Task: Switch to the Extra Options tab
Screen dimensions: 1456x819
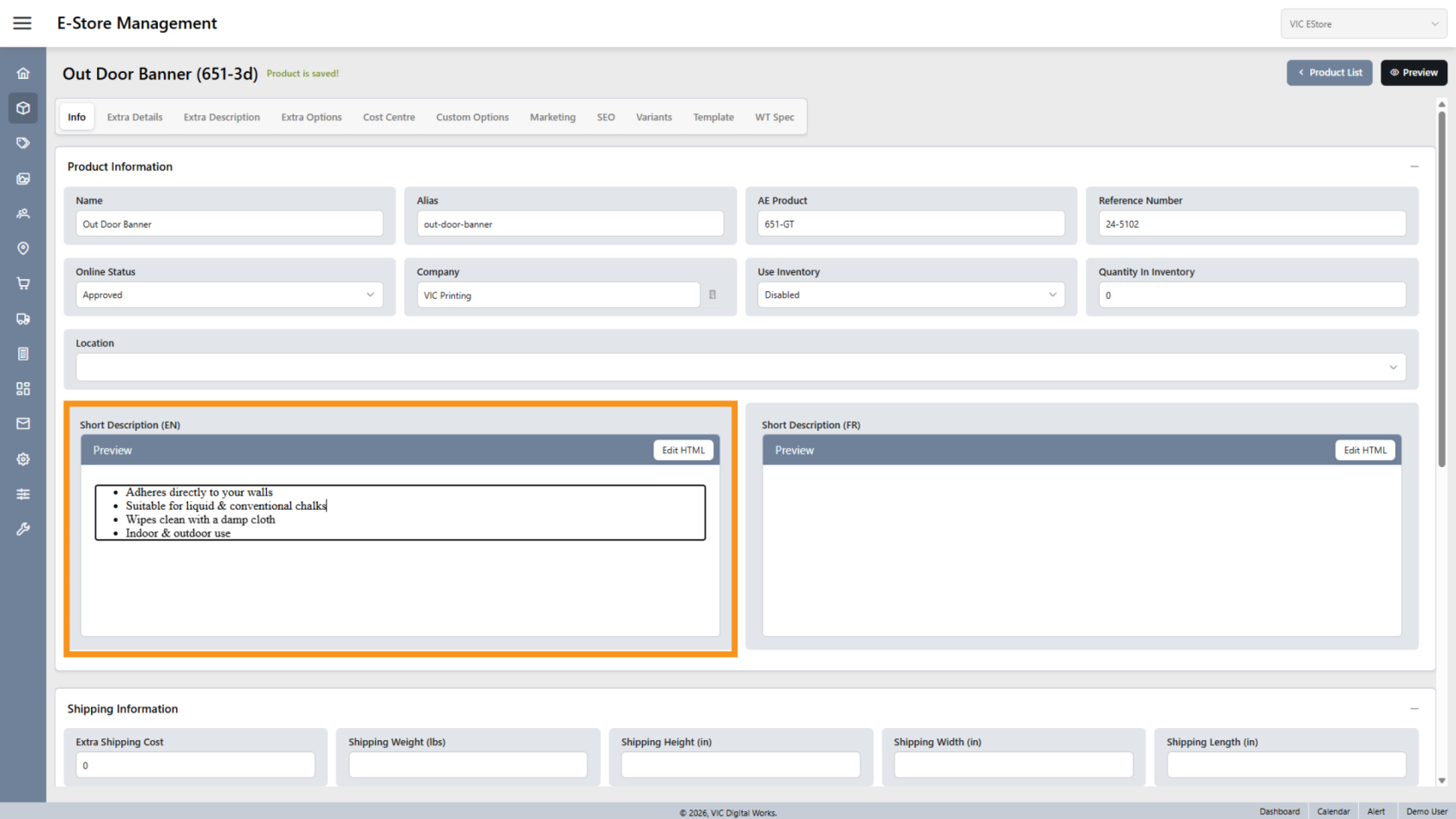Action: pos(311,117)
